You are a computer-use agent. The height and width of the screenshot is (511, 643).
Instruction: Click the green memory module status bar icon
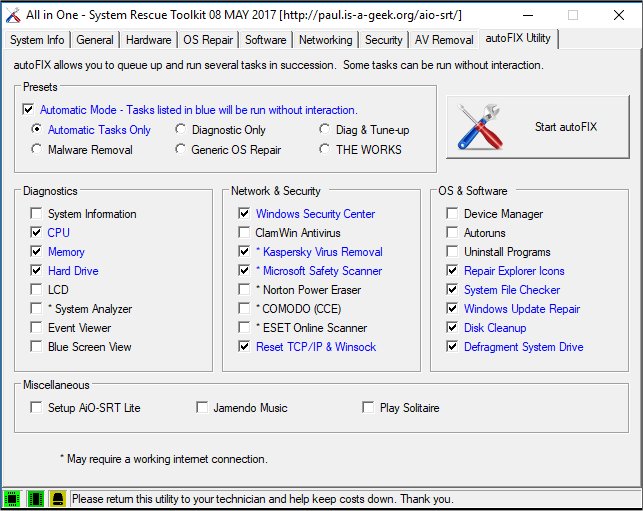pos(36,498)
